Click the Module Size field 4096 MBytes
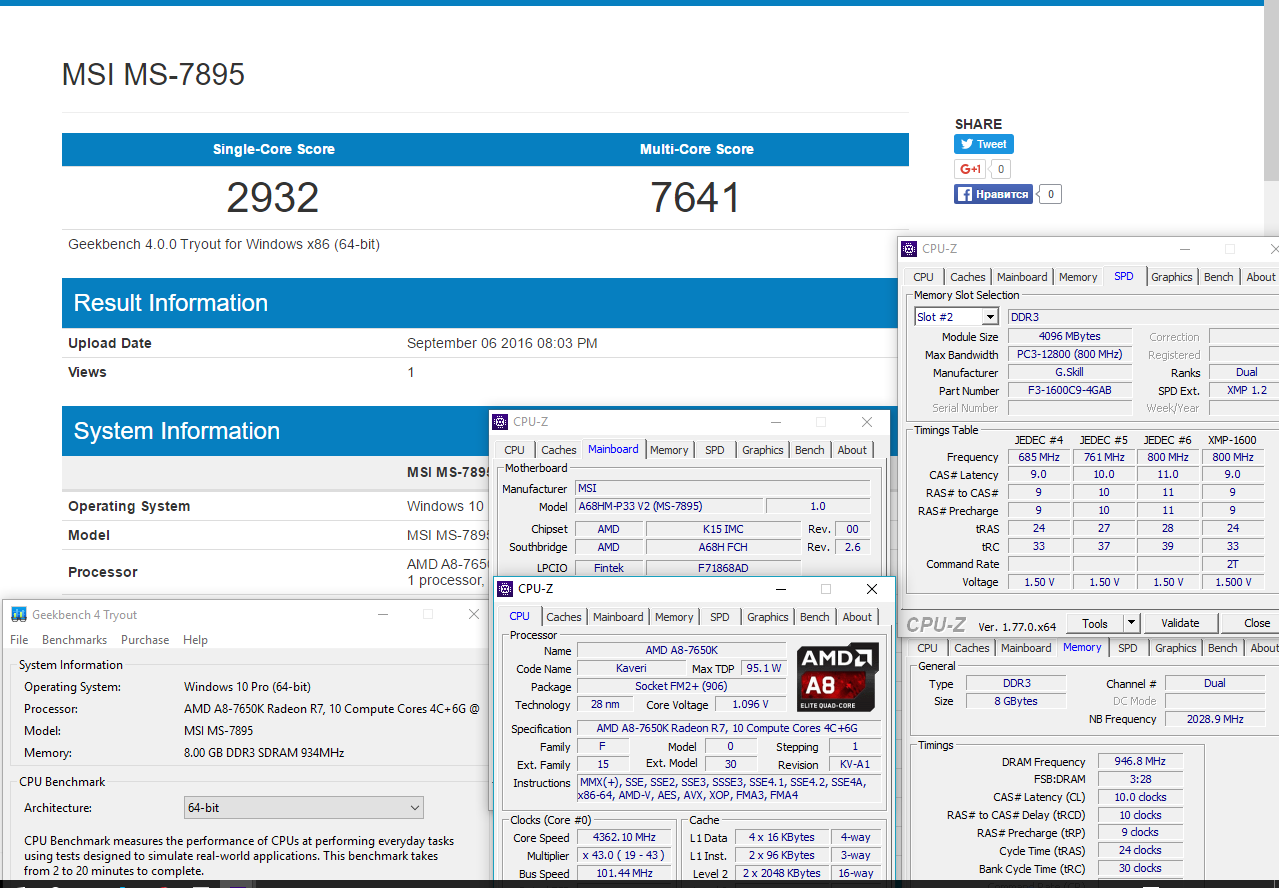 click(1069, 336)
